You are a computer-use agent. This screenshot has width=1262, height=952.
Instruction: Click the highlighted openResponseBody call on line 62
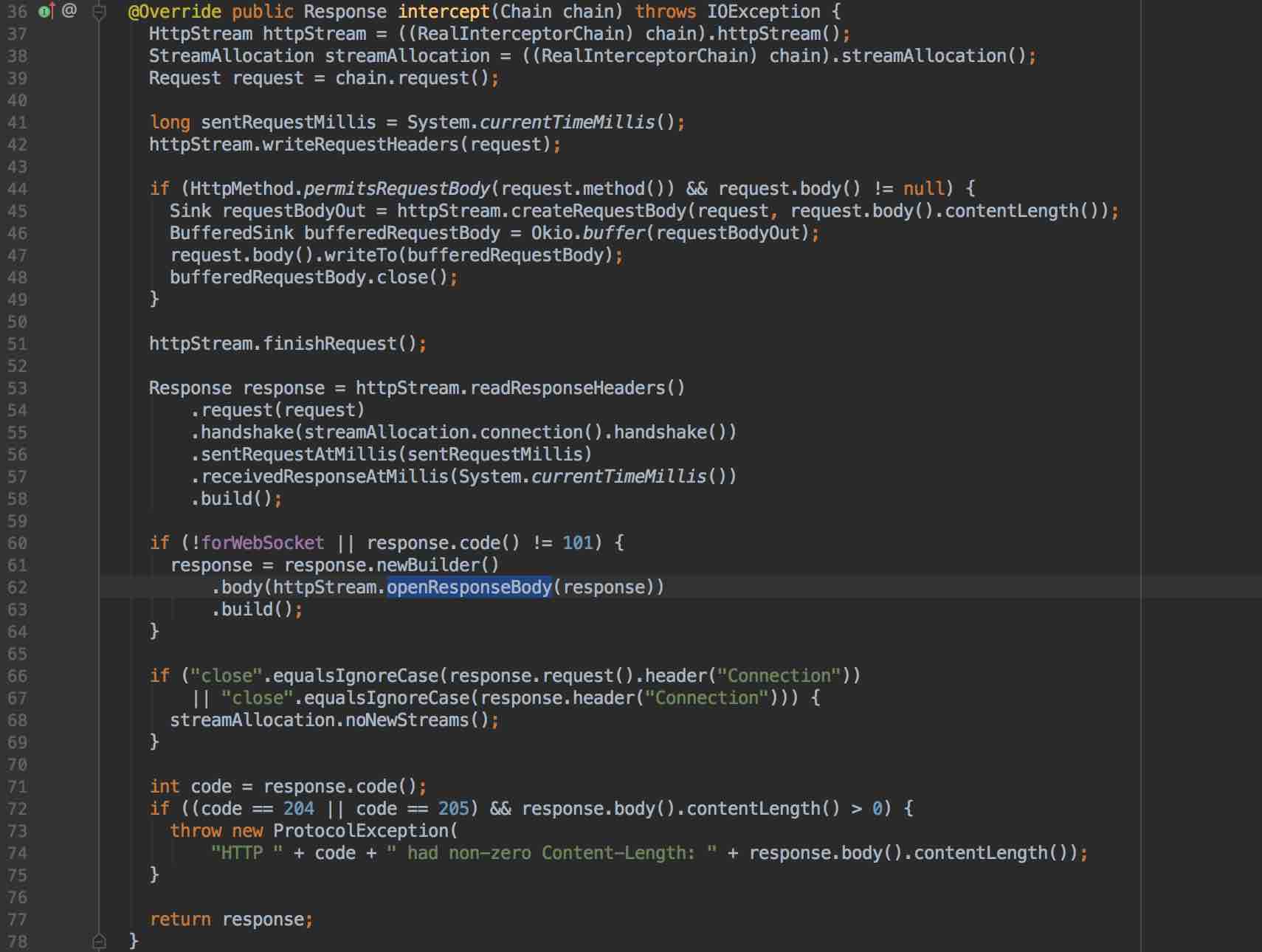click(469, 587)
